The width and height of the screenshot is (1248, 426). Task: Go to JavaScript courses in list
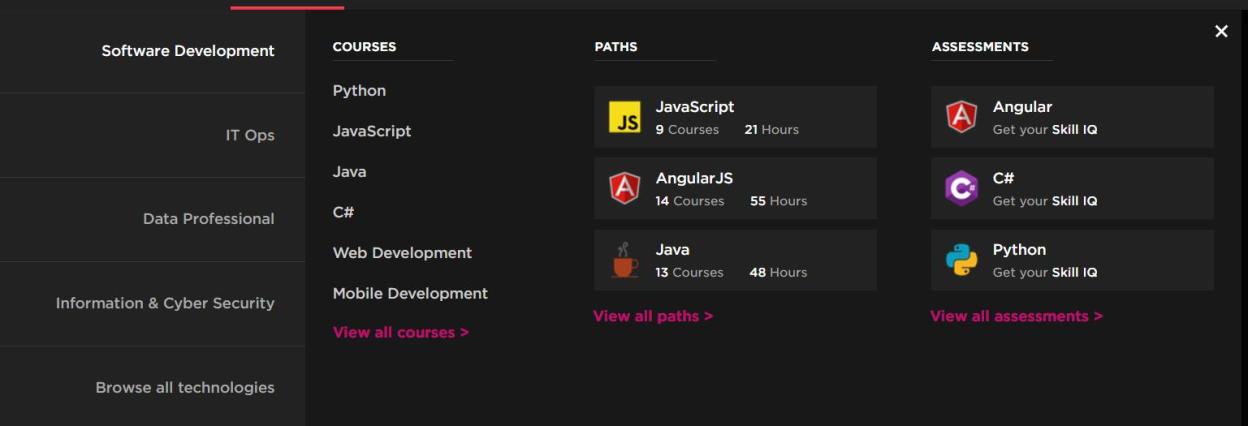(372, 131)
